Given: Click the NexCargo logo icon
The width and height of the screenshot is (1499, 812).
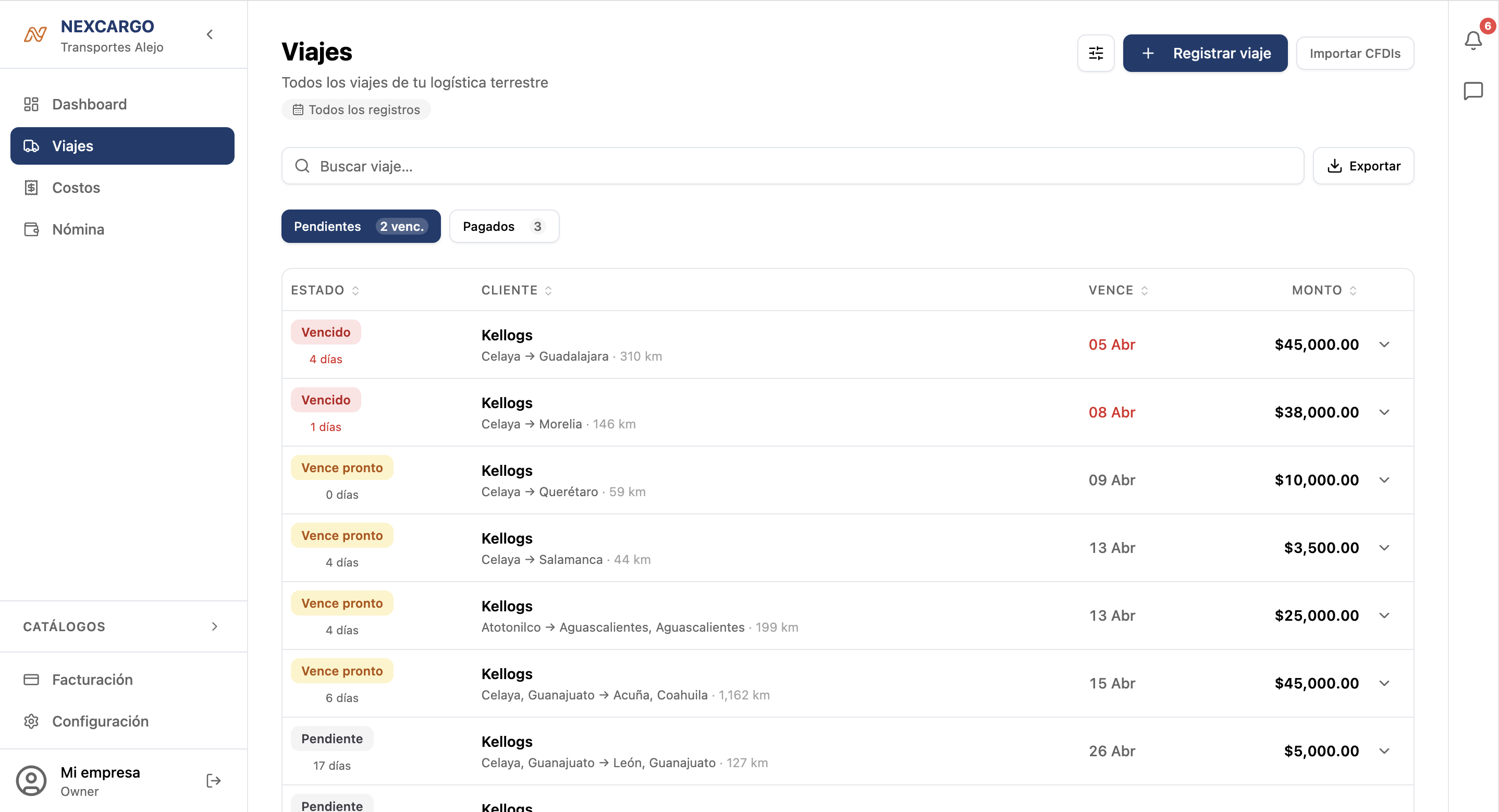Looking at the screenshot, I should click(x=35, y=35).
